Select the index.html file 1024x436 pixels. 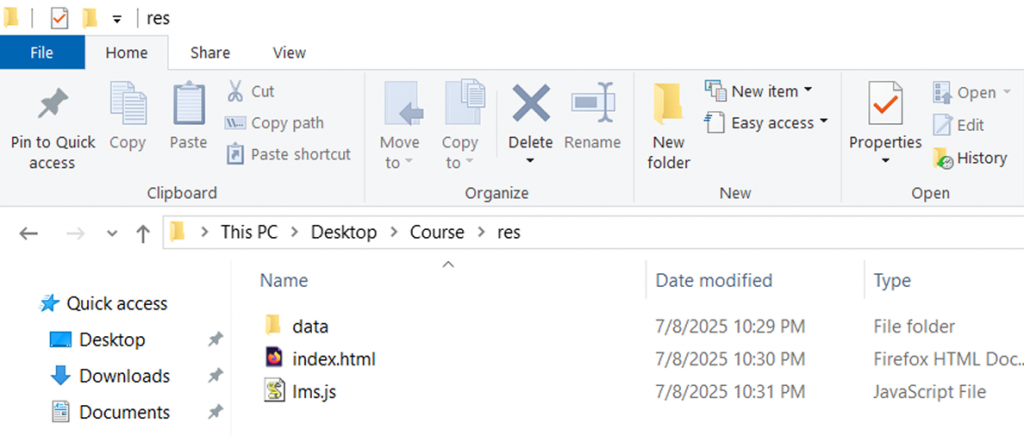(x=334, y=359)
